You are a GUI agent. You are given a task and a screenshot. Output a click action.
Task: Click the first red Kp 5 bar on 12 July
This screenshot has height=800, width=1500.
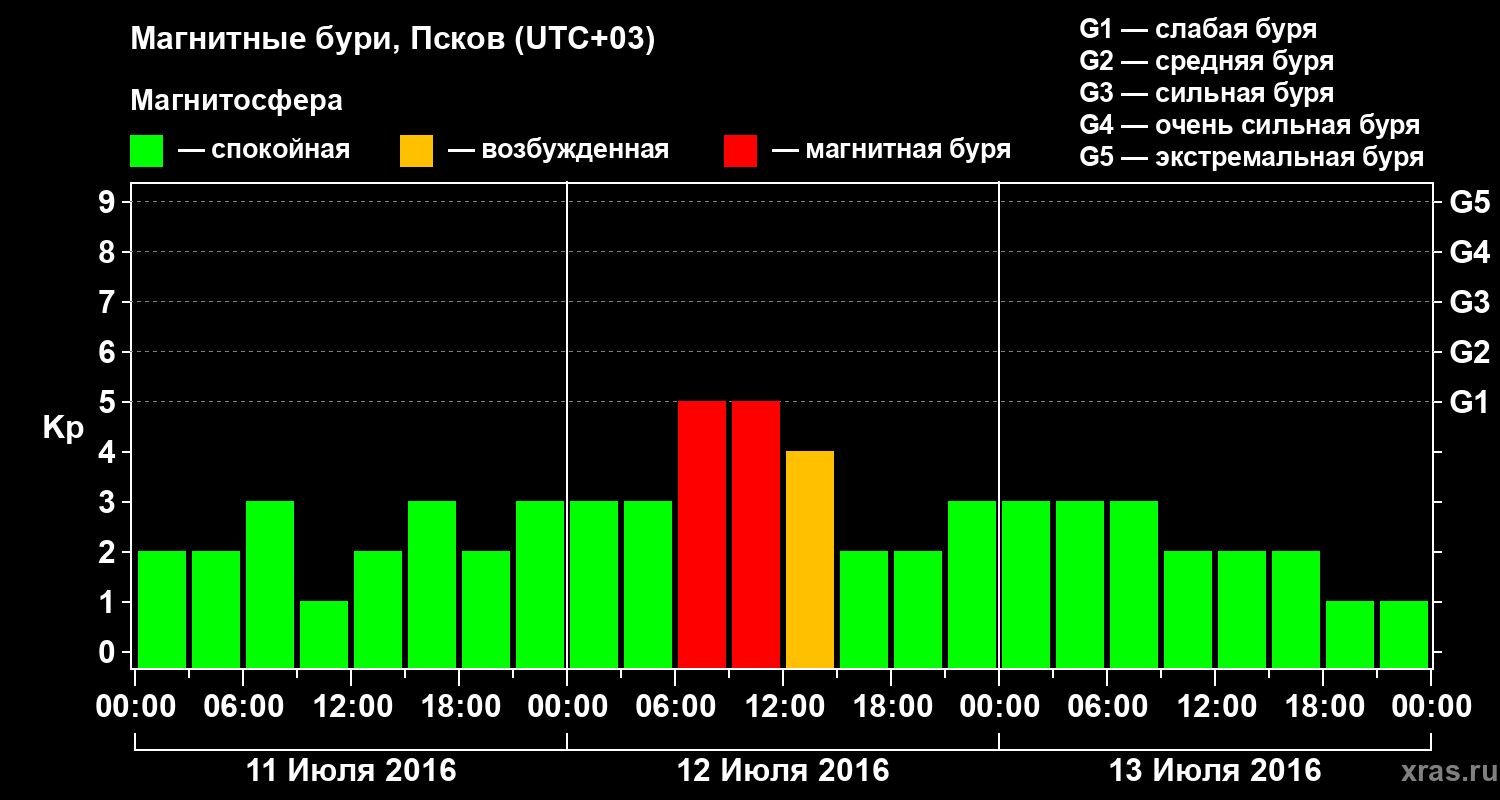pos(702,534)
